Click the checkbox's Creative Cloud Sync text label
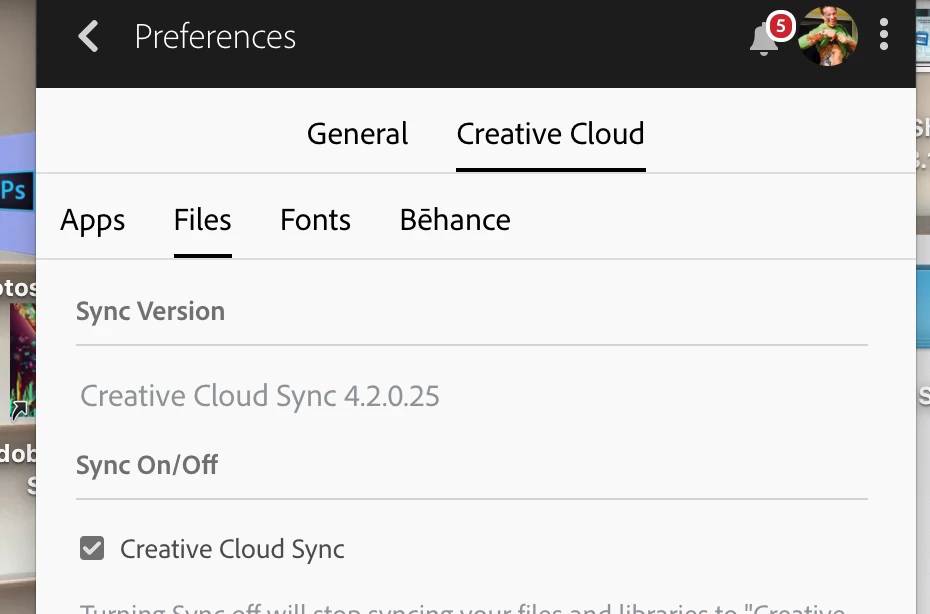Image resolution: width=930 pixels, height=614 pixels. pyautogui.click(x=232, y=549)
